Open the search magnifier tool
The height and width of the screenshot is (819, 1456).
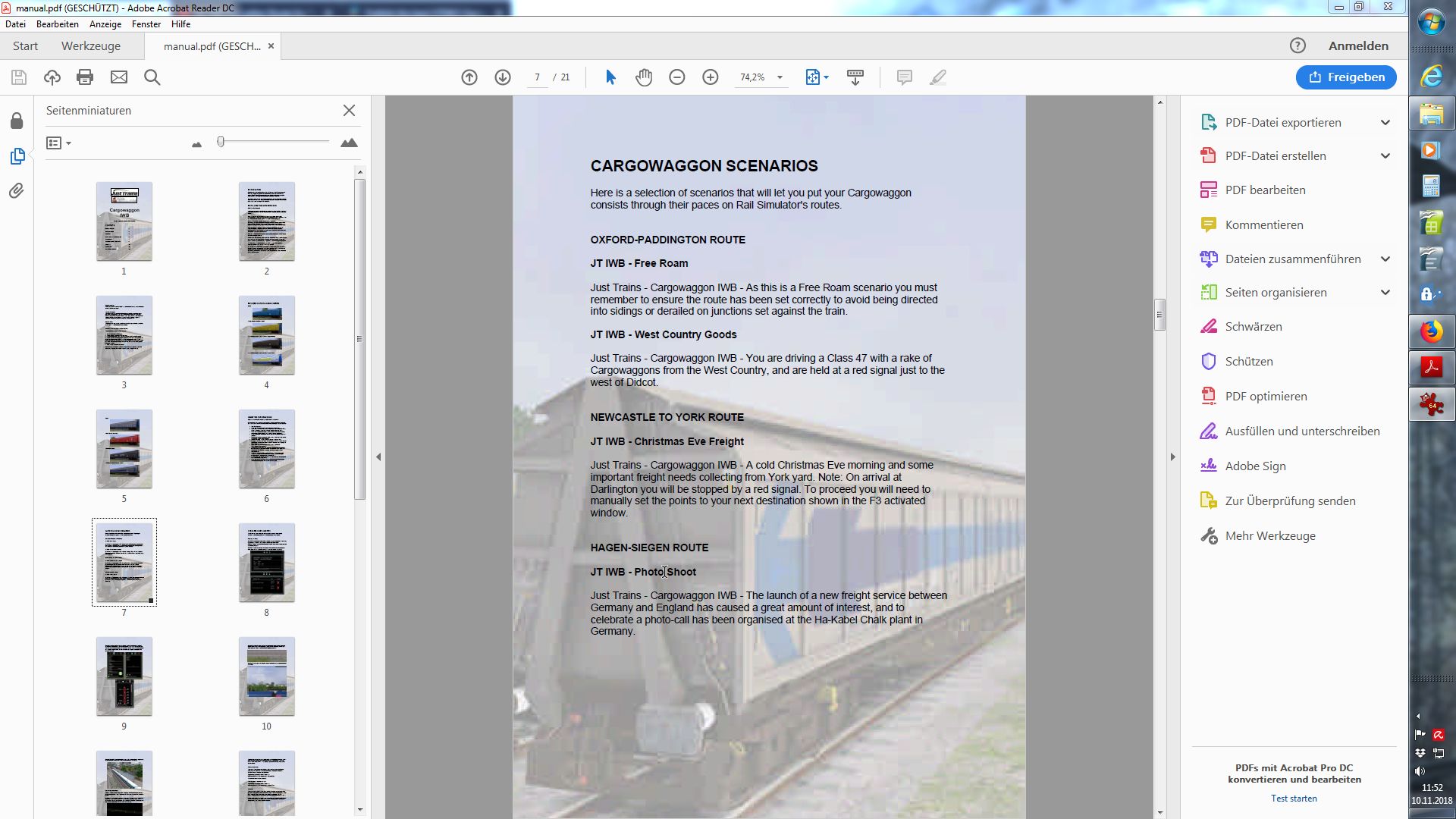[152, 77]
